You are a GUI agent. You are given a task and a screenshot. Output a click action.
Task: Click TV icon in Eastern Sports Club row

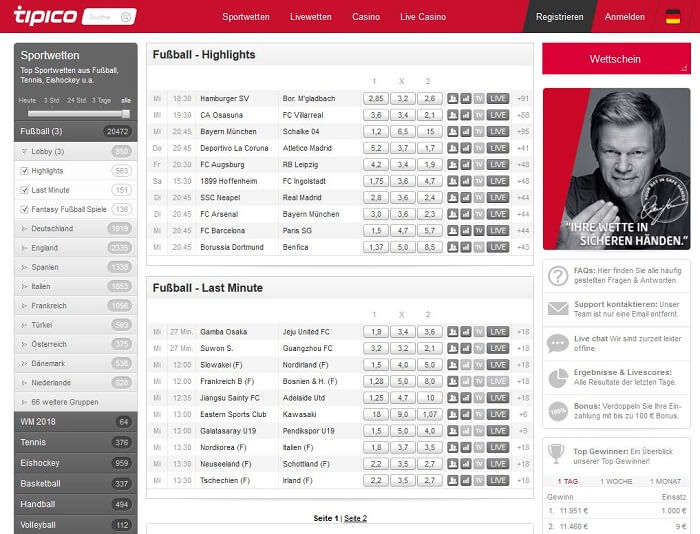(479, 414)
